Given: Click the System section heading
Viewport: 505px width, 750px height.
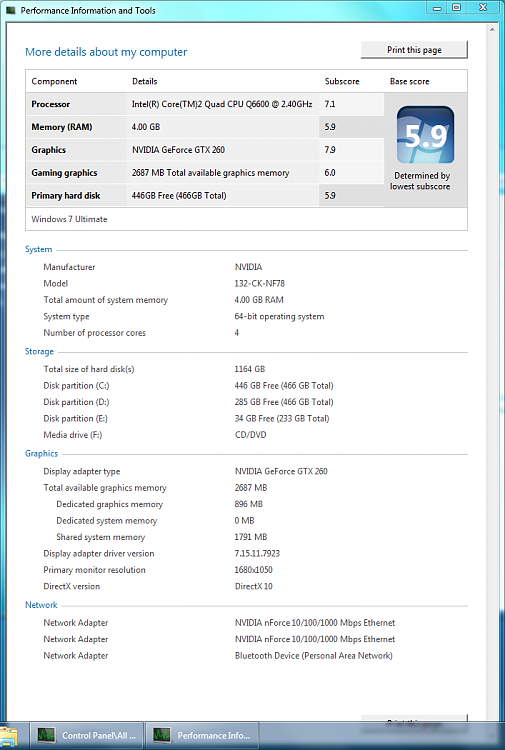Looking at the screenshot, I should (x=38, y=250).
